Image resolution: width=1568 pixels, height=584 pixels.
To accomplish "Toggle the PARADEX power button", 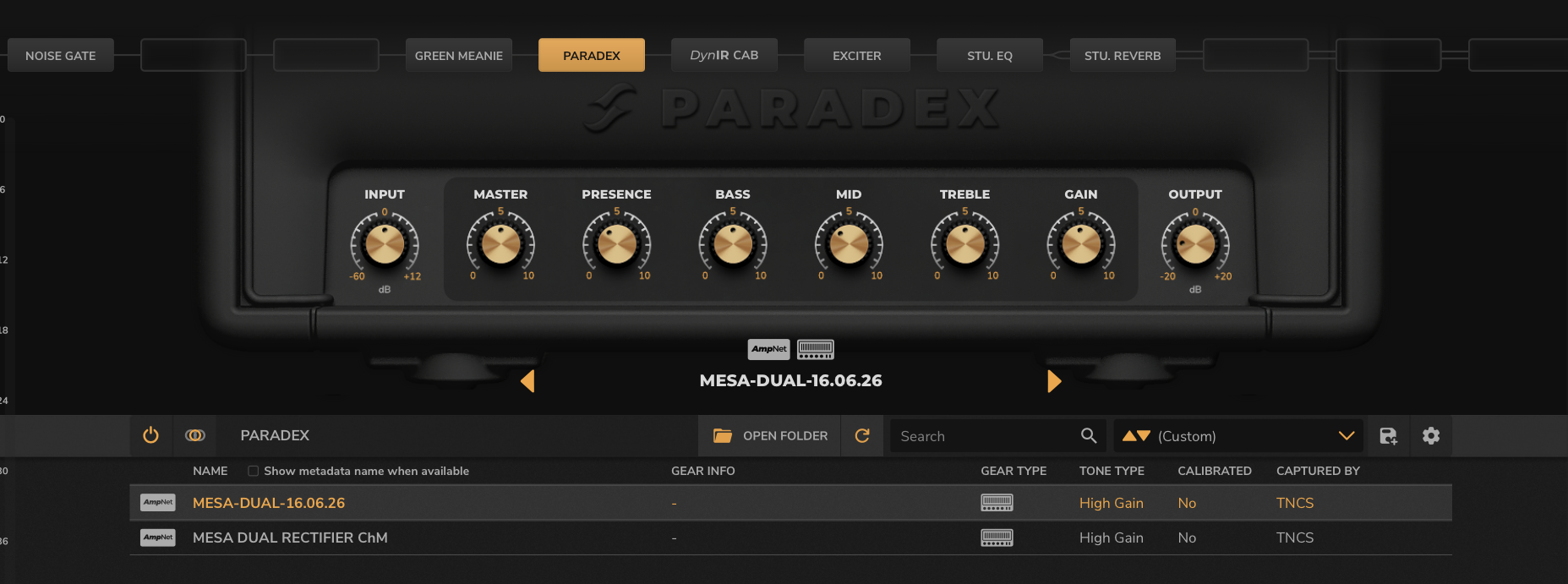I will click(150, 435).
